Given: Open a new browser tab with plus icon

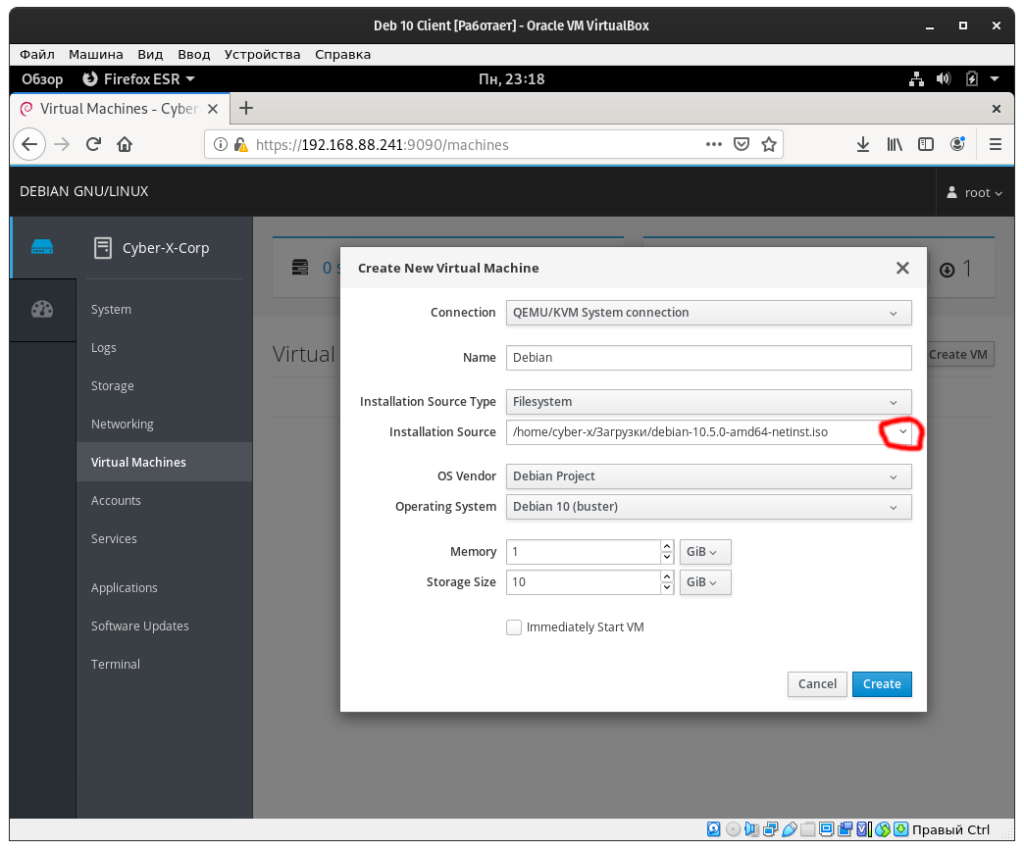Looking at the screenshot, I should (x=246, y=108).
